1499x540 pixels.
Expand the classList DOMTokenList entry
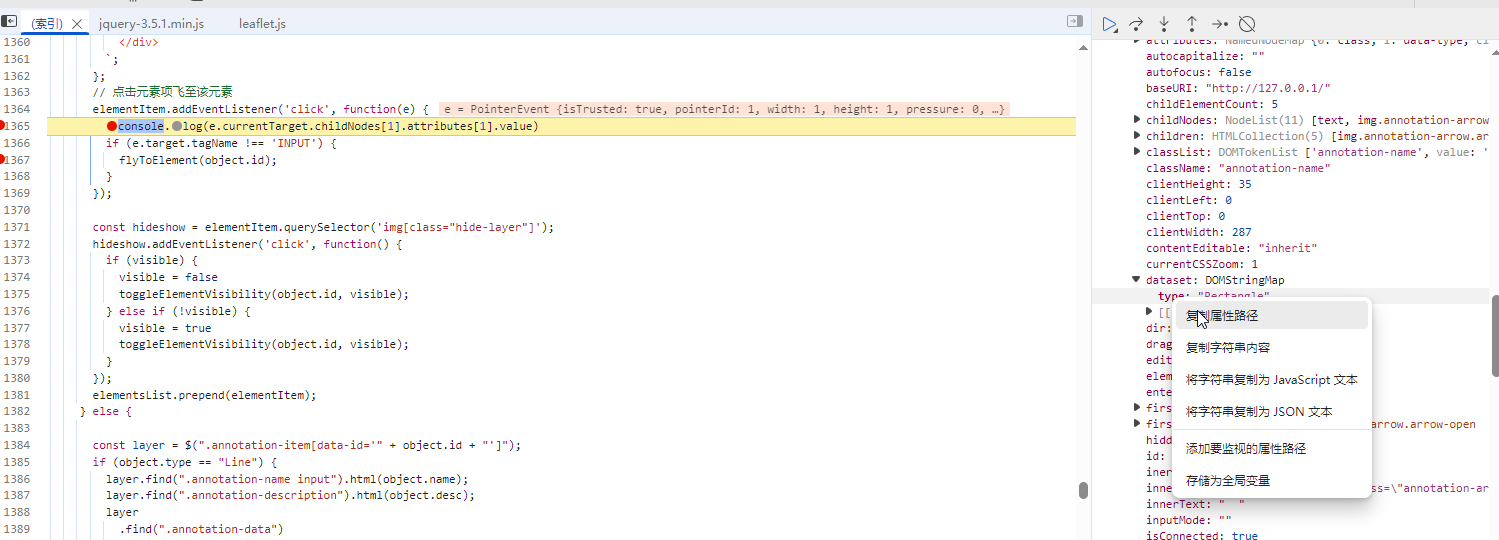1137,152
